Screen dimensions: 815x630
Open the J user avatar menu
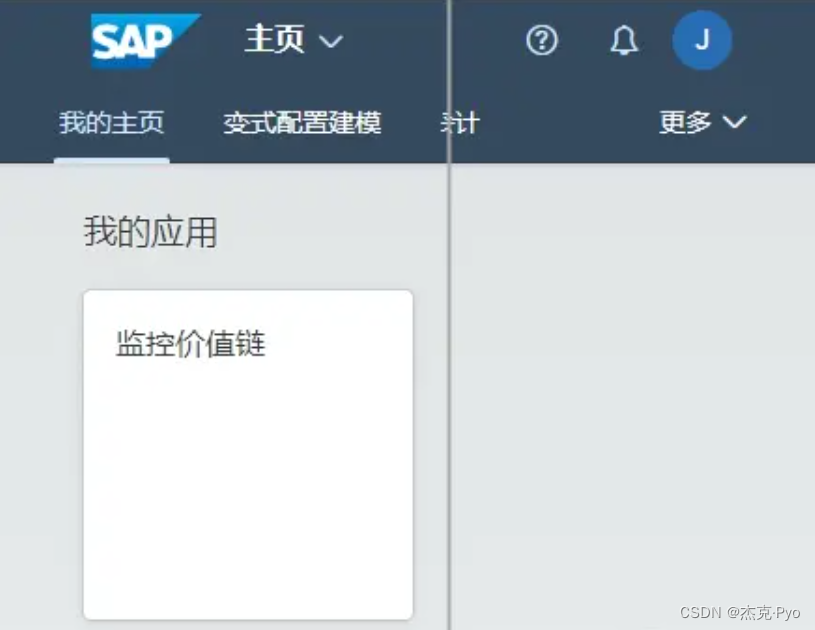tap(702, 40)
